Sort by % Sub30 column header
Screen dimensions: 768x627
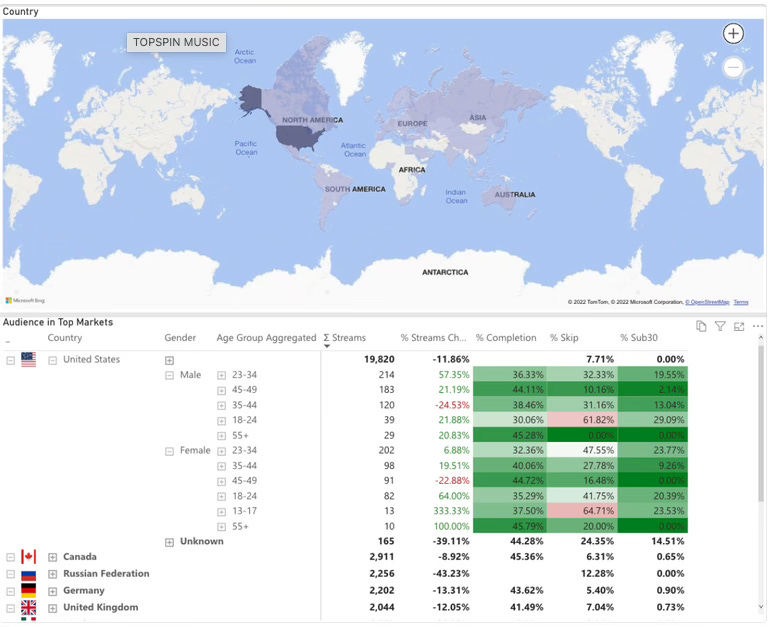coord(639,338)
